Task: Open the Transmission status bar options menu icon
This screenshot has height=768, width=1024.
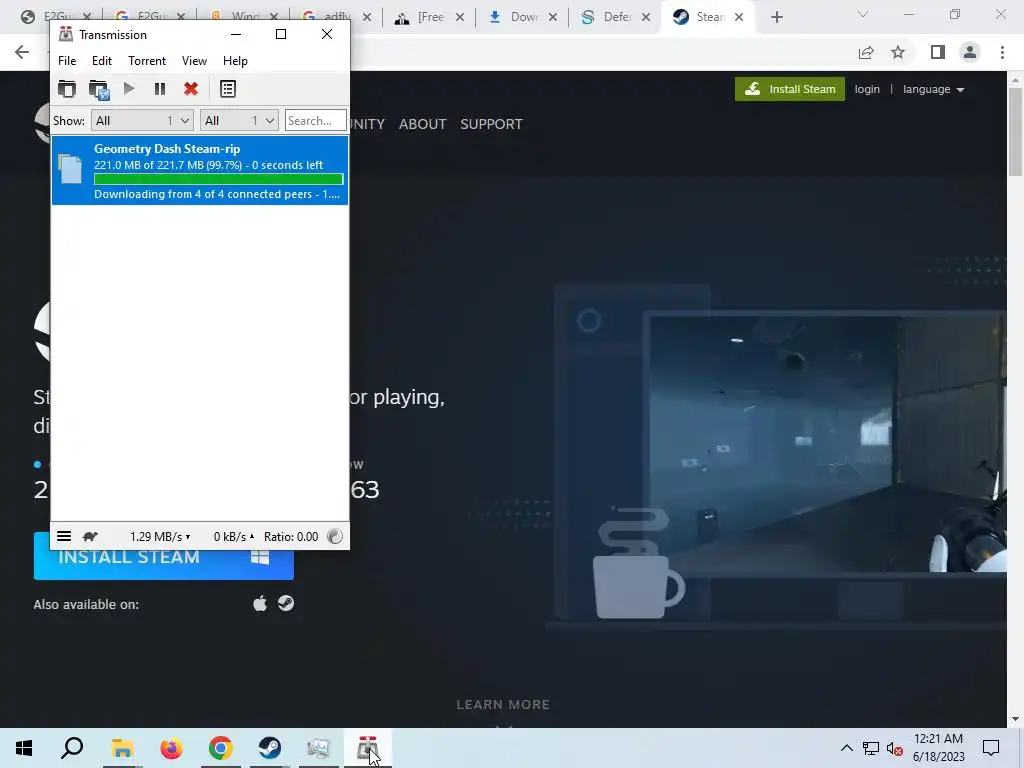Action: (x=64, y=536)
